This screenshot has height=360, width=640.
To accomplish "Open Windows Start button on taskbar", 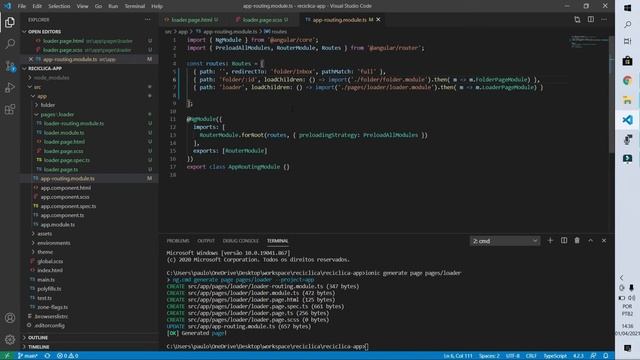I will click(x=627, y=8).
